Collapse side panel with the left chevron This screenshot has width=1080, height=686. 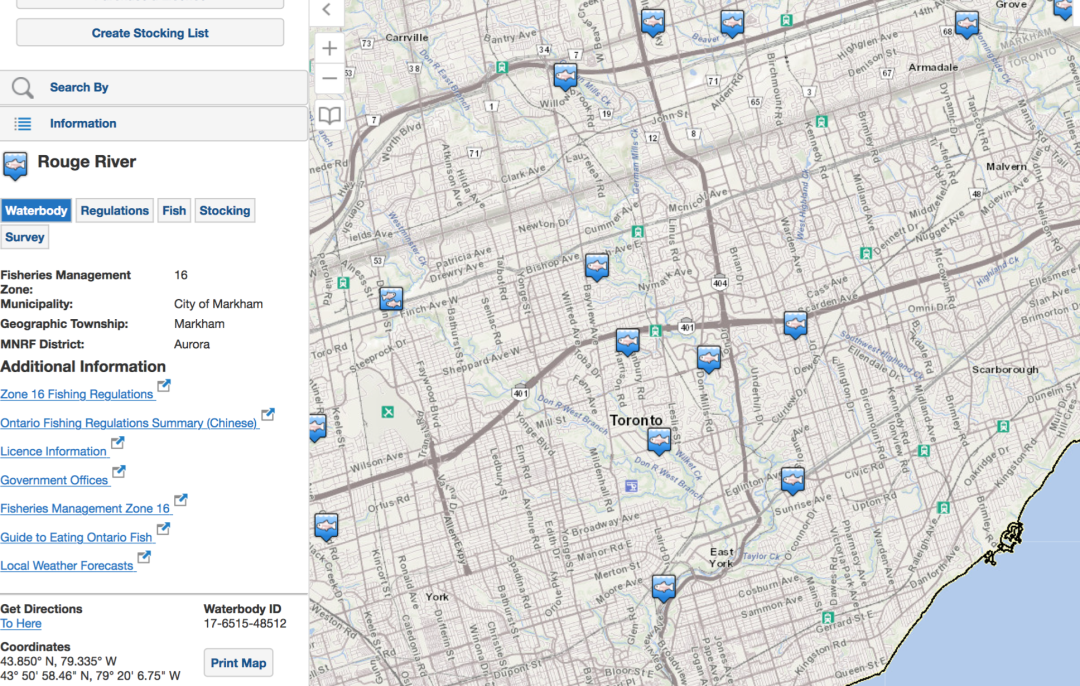[326, 11]
